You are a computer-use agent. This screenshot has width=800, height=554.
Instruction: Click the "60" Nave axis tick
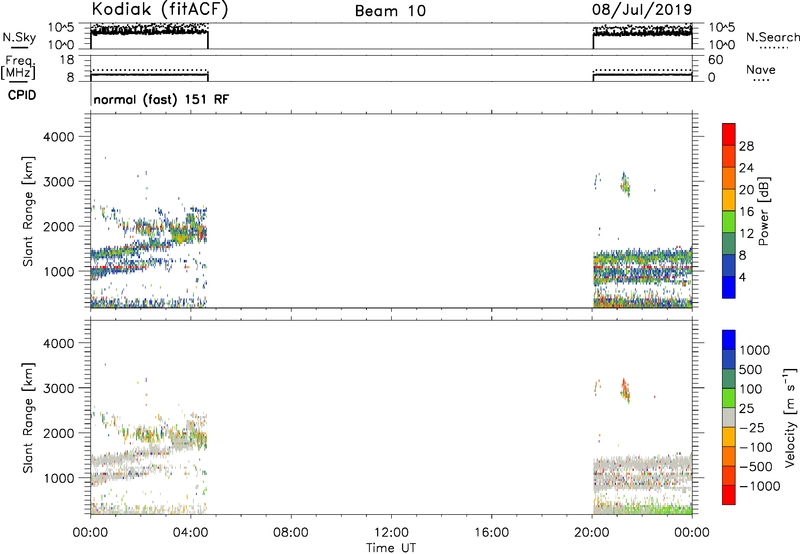(x=715, y=60)
